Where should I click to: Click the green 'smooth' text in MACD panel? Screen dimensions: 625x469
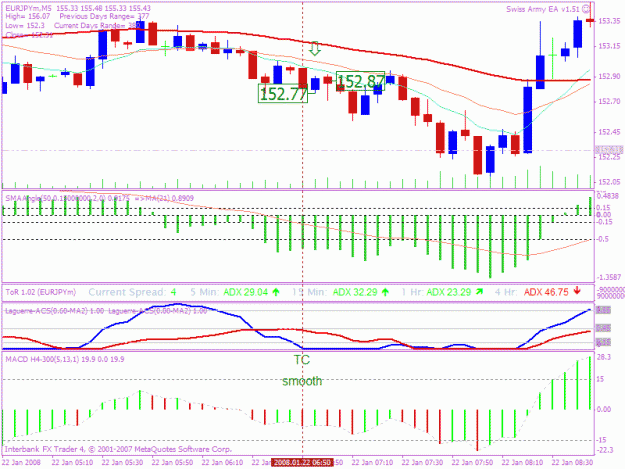point(302,381)
